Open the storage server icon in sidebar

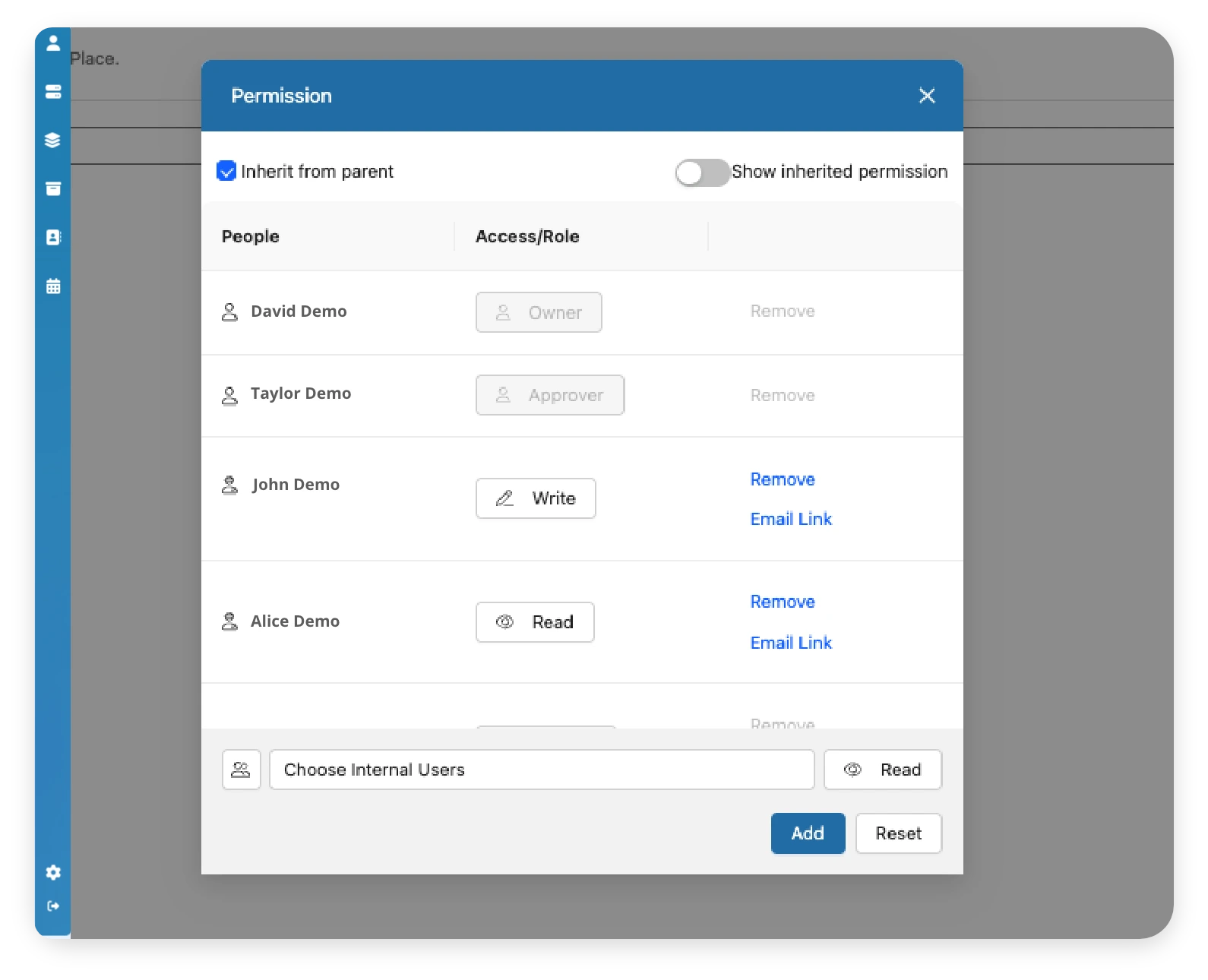[x=52, y=92]
